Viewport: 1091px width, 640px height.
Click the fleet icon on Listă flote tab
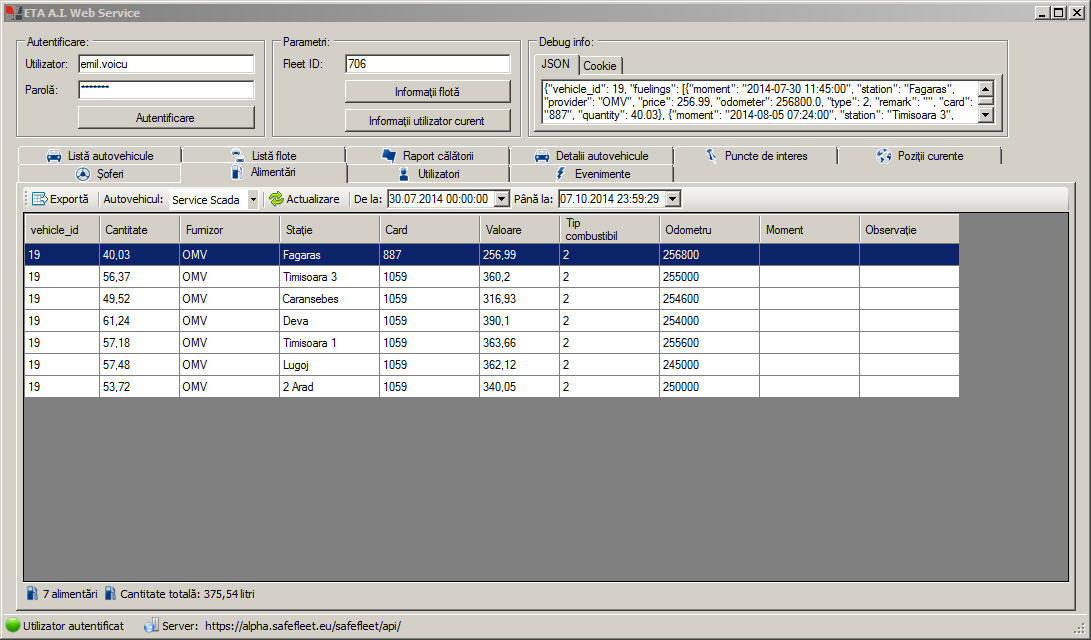(238, 157)
